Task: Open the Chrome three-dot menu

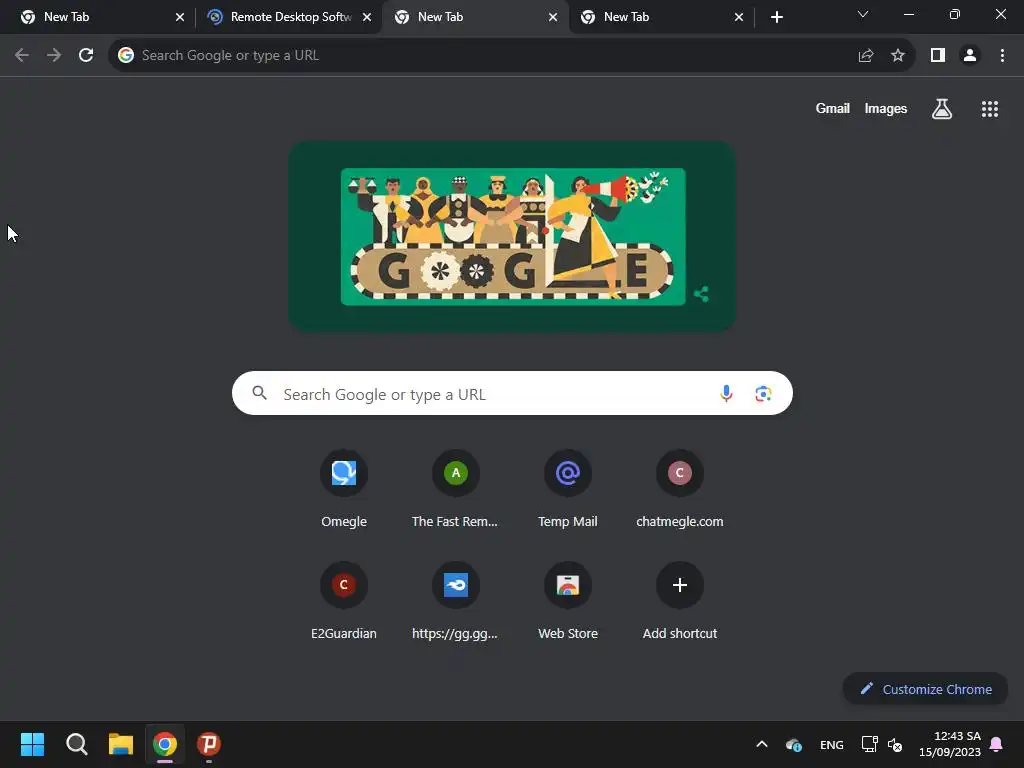Action: pos(1002,56)
